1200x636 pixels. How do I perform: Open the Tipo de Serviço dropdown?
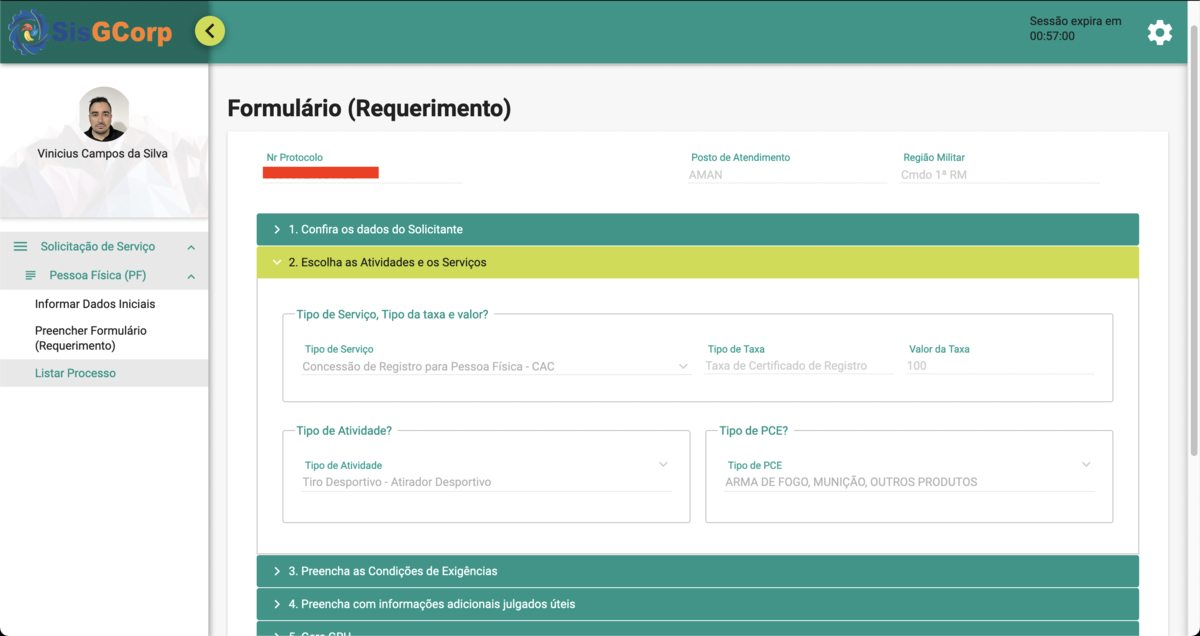click(495, 367)
